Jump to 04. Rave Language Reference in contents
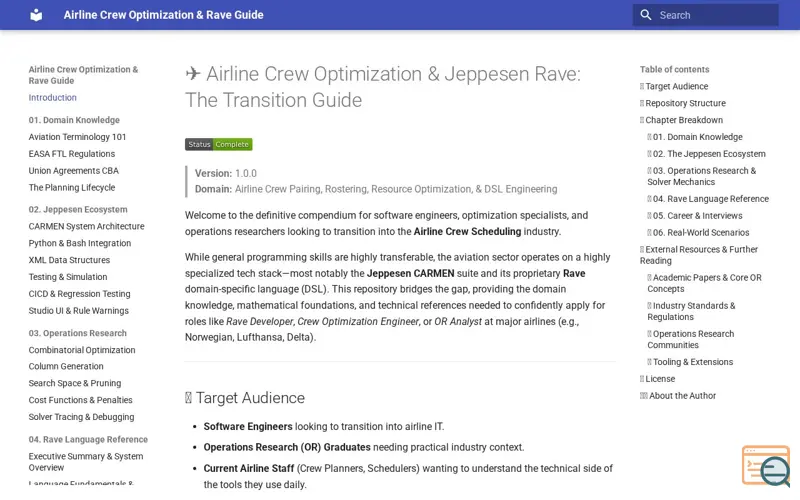 [x=708, y=198]
